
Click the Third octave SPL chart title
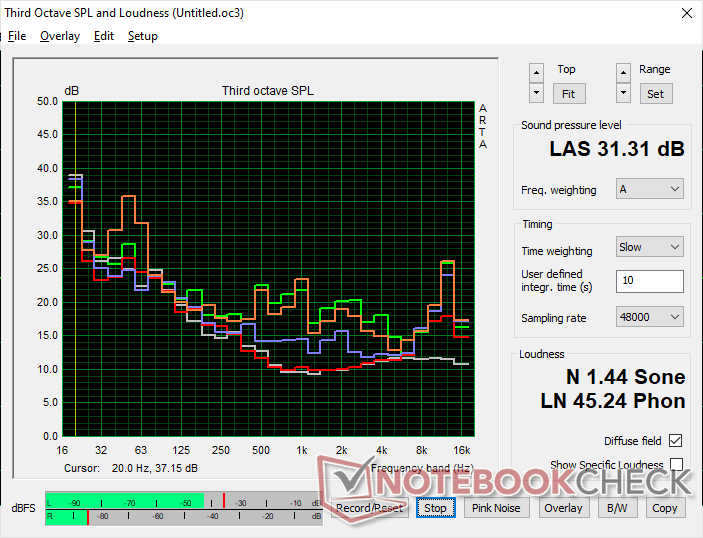(x=268, y=91)
